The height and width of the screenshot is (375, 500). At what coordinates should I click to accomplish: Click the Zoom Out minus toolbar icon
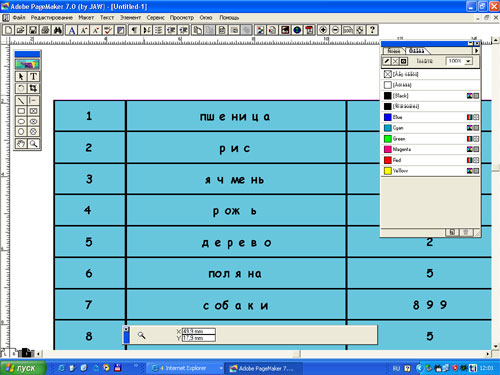[x=335, y=30]
